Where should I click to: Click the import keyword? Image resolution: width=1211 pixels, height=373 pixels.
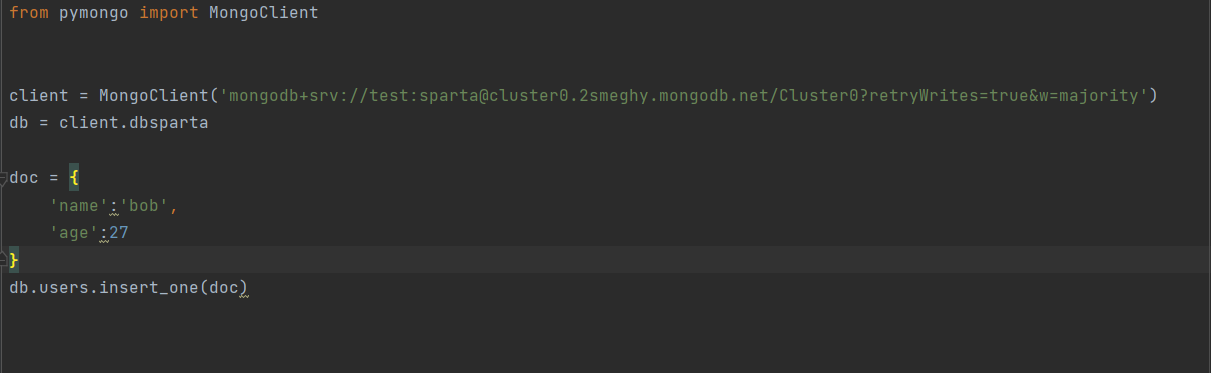pyautogui.click(x=169, y=15)
